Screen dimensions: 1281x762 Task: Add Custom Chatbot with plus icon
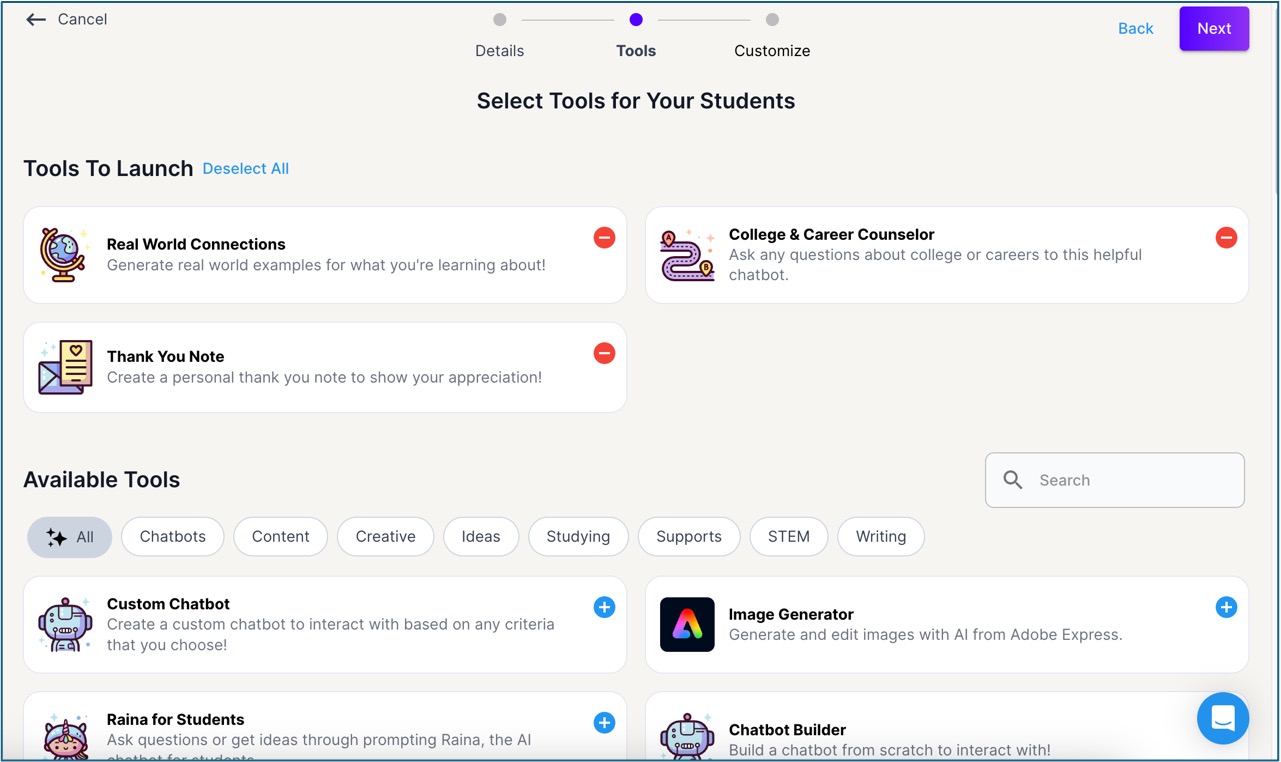[x=604, y=607]
